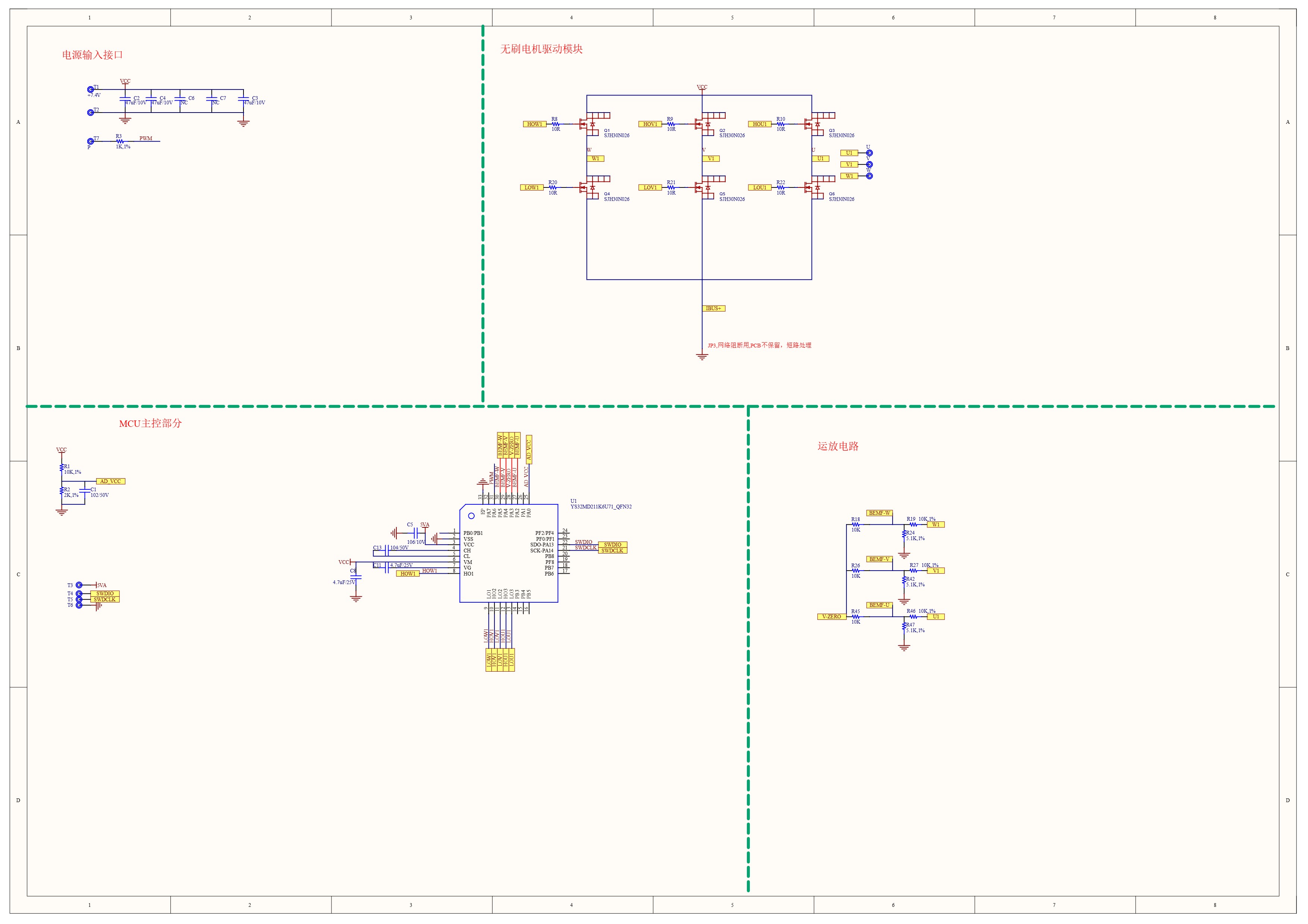The width and height of the screenshot is (1308, 924).
Task: Click the SWDIO port beside T4
Action: coord(105,594)
